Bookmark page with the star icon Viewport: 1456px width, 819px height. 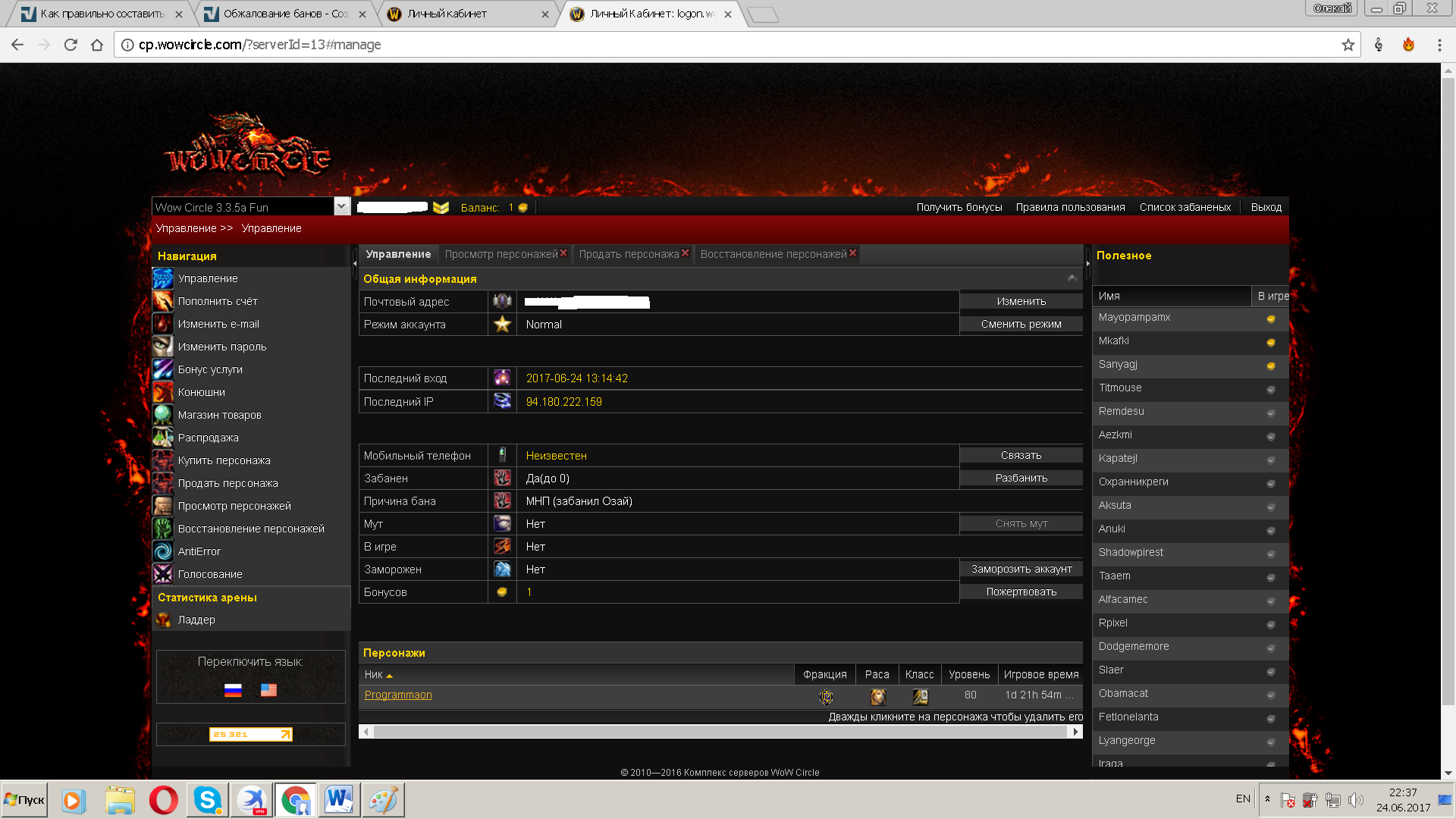click(1348, 45)
